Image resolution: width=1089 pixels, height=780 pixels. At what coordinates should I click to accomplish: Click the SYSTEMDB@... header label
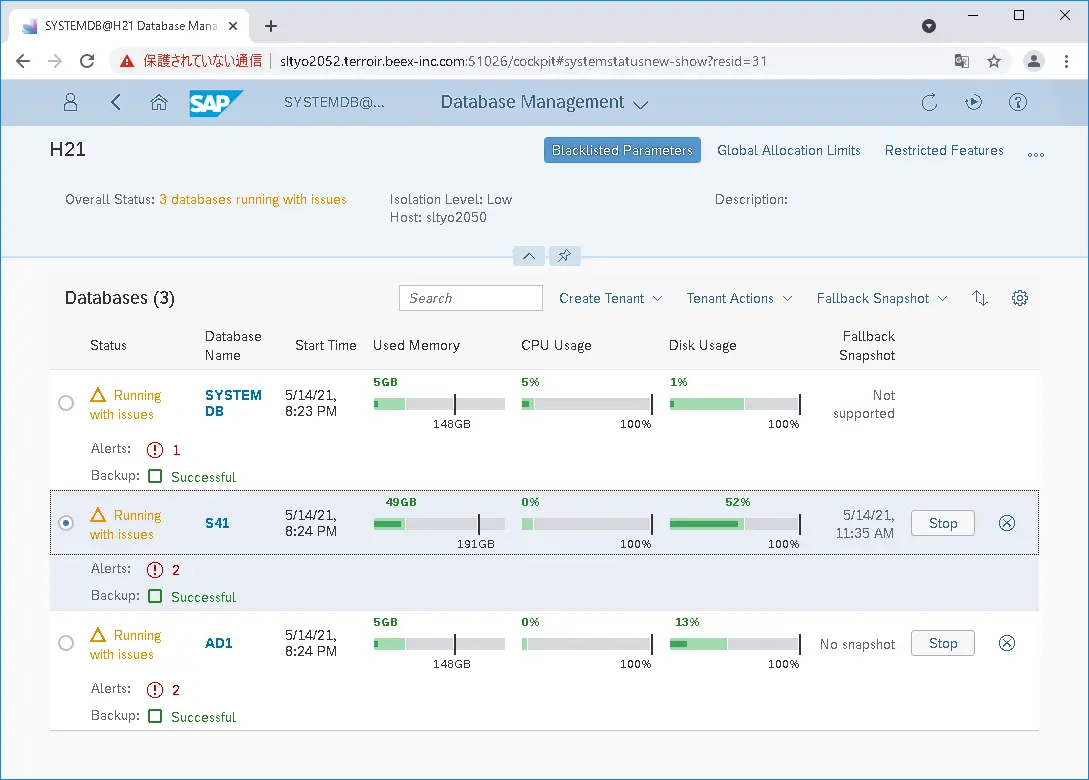point(334,103)
